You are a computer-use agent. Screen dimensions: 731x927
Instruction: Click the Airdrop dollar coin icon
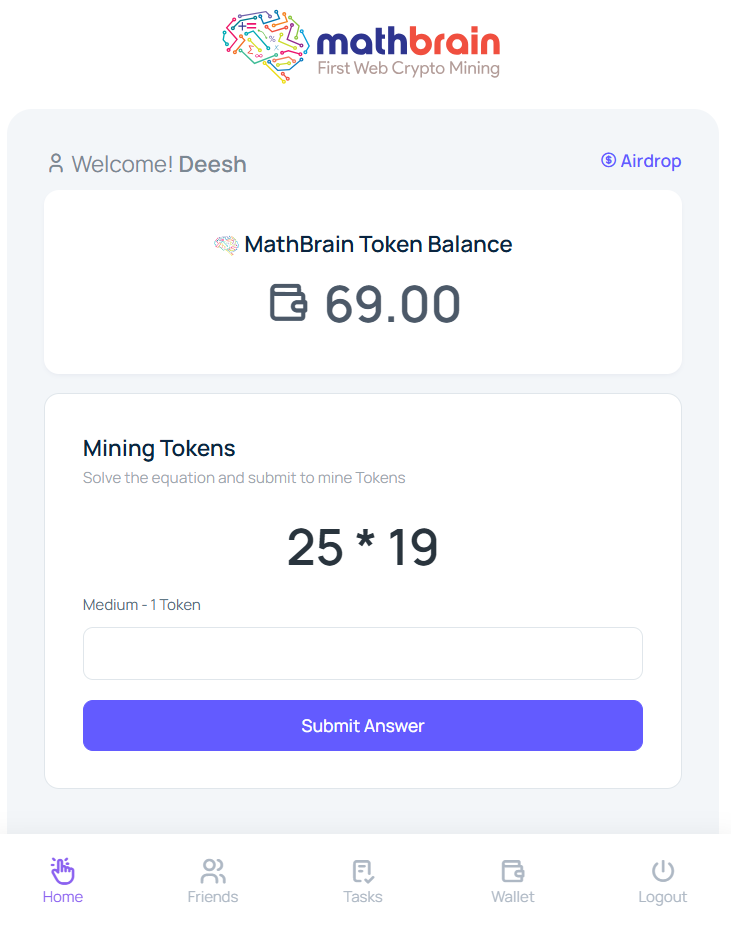606,160
